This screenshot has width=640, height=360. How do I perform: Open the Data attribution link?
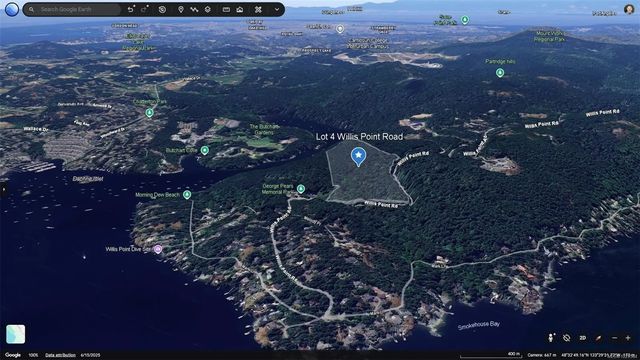click(60, 355)
